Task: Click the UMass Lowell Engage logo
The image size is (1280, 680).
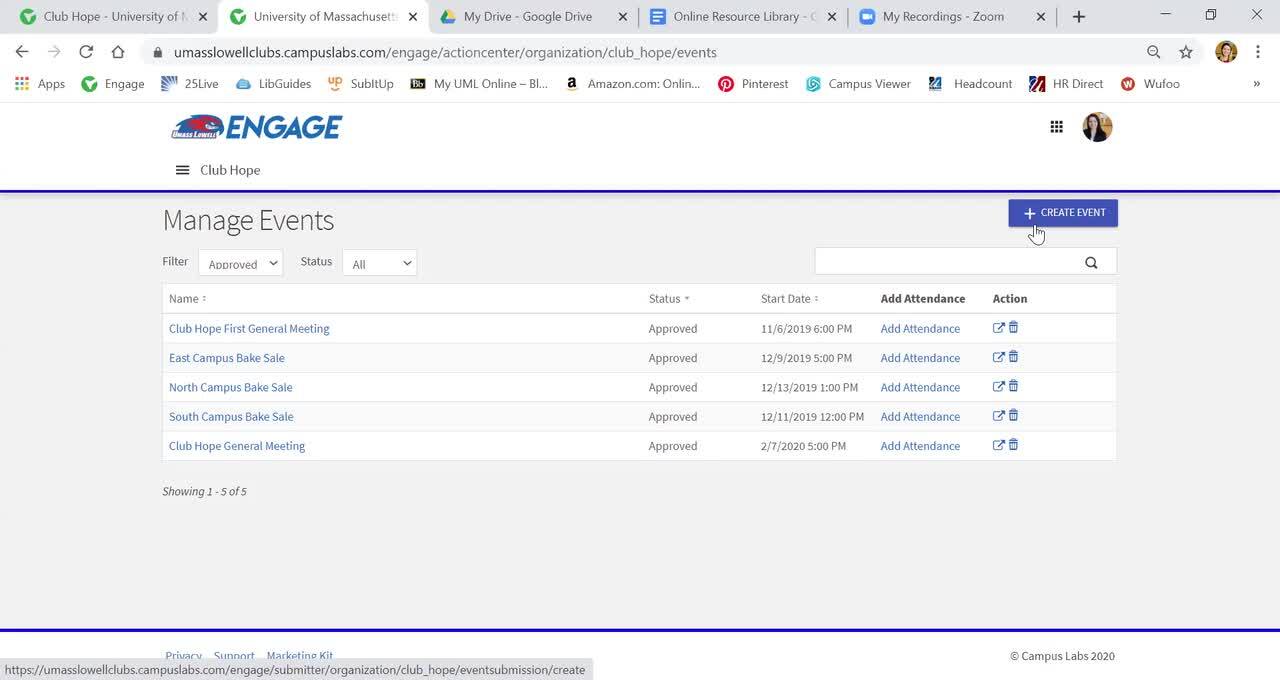Action: coord(257,127)
